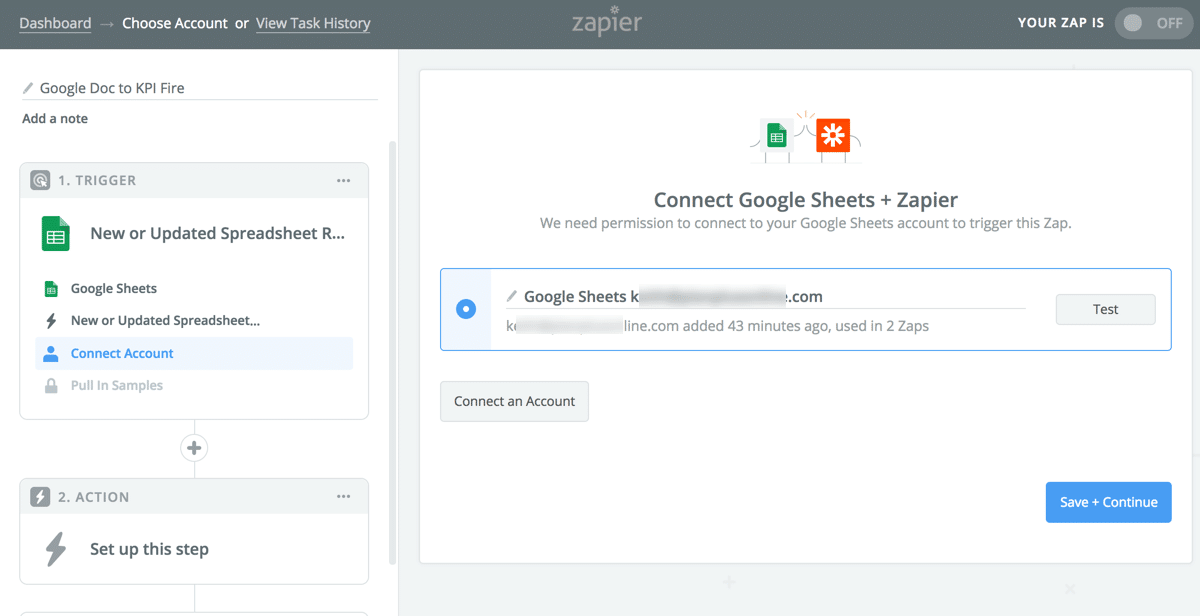This screenshot has height=616, width=1200.
Task: Click Choose Account breadcrumb text
Action: pyautogui.click(x=175, y=23)
